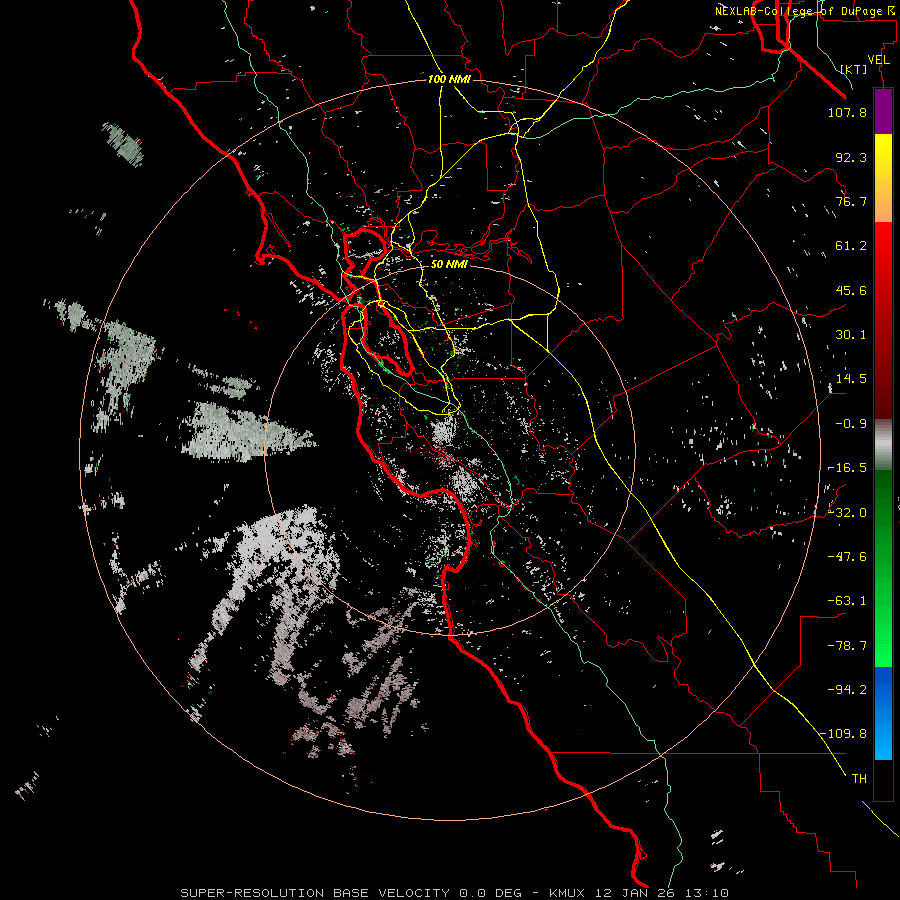Click the 61.2 velocity scale value
This screenshot has height=900, width=900.
point(851,246)
